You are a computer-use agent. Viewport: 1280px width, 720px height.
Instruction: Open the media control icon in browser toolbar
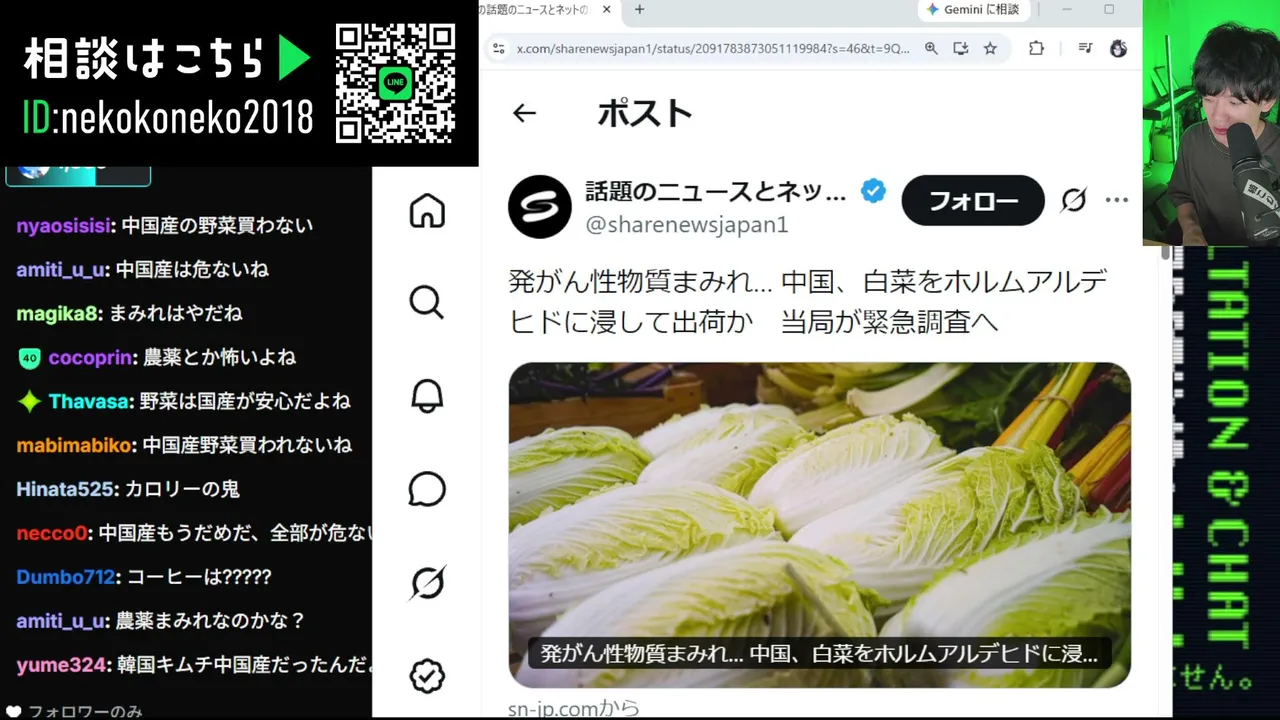click(x=1085, y=48)
